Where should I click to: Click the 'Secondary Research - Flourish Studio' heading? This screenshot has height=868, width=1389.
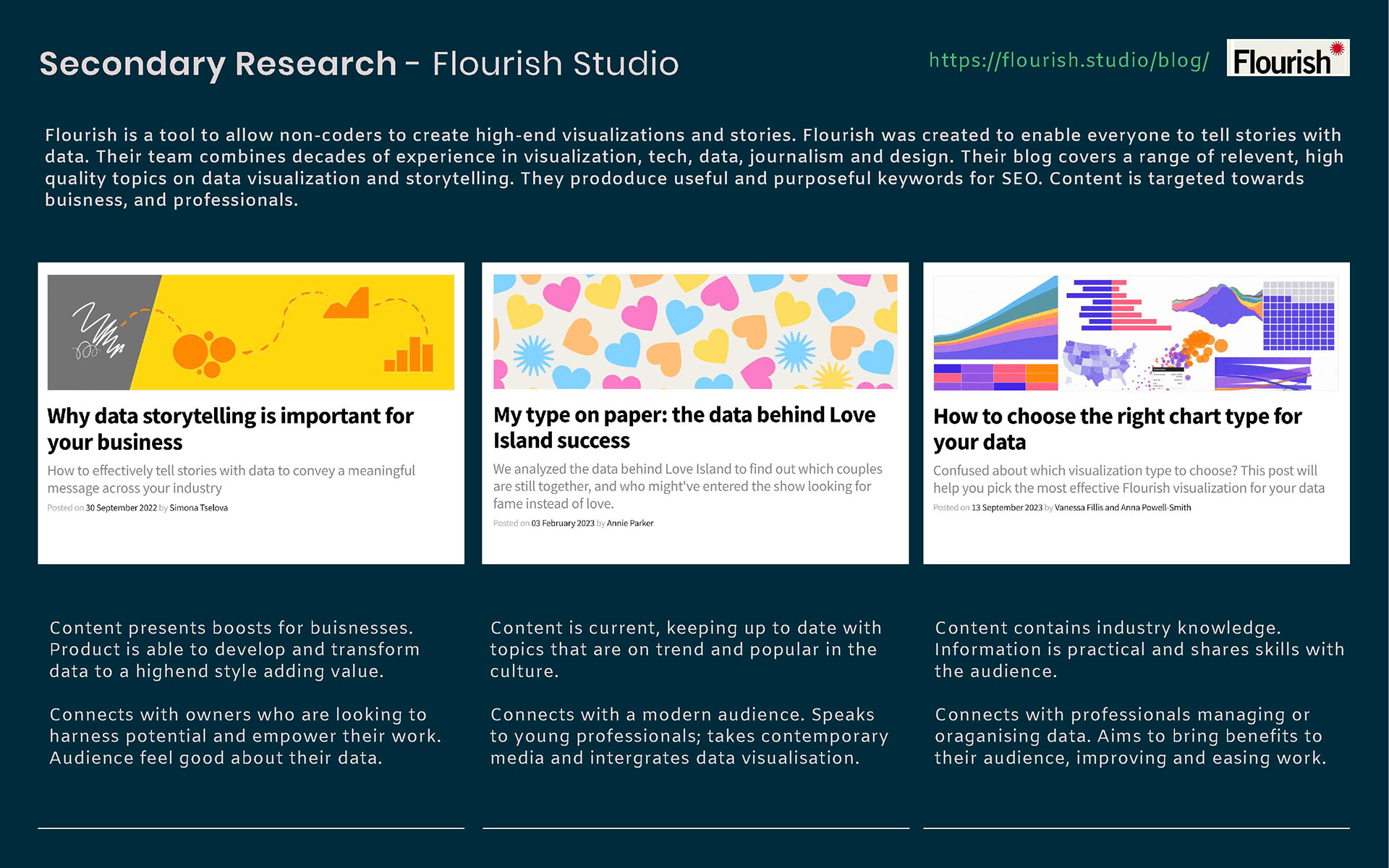click(x=359, y=64)
